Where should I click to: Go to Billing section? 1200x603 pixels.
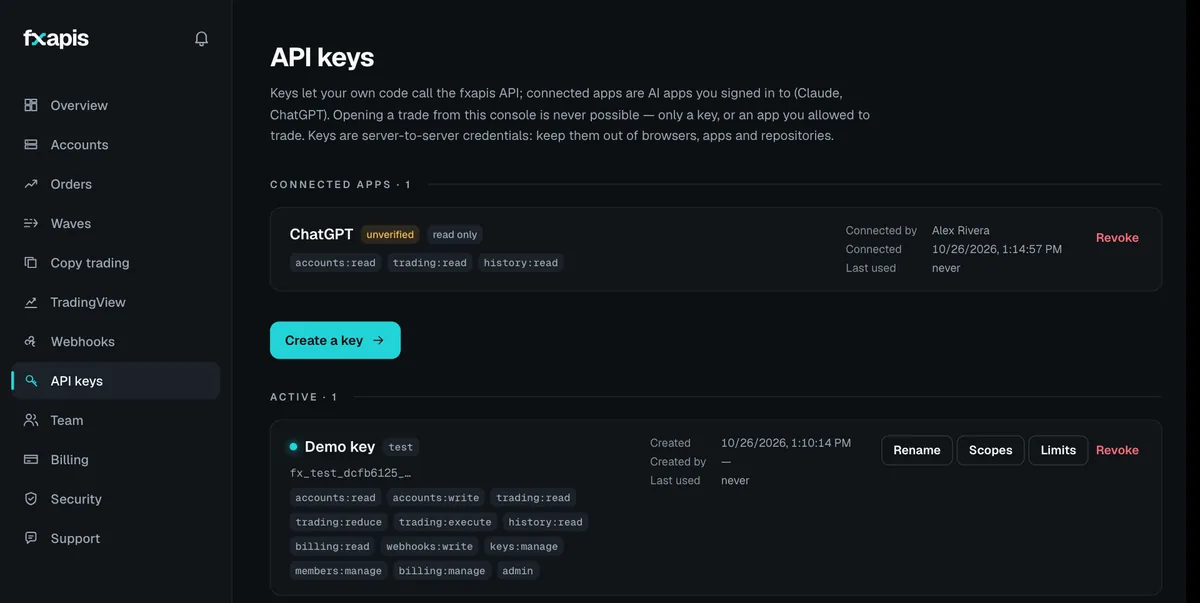116,460
